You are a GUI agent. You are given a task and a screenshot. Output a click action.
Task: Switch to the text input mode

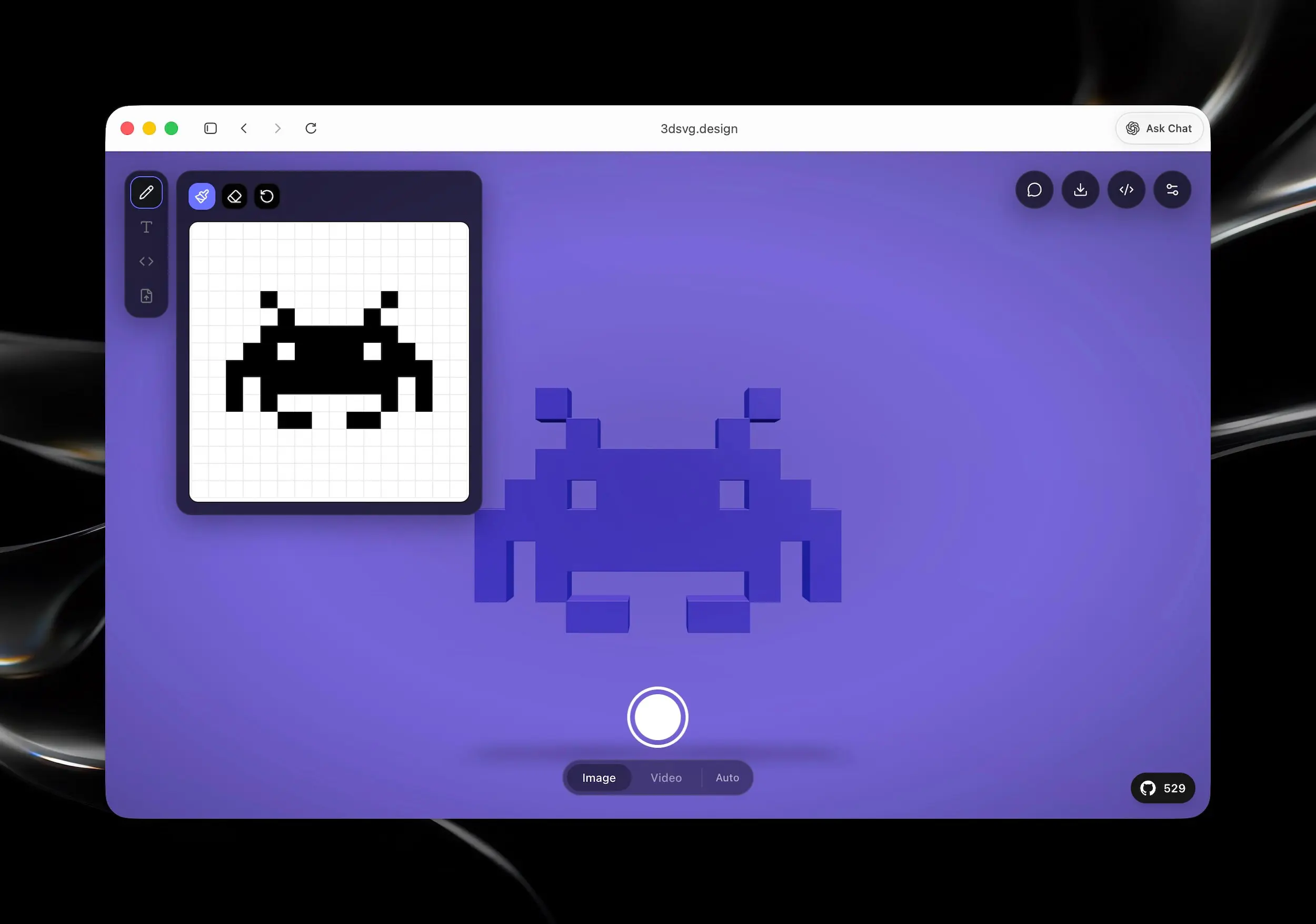tap(146, 227)
